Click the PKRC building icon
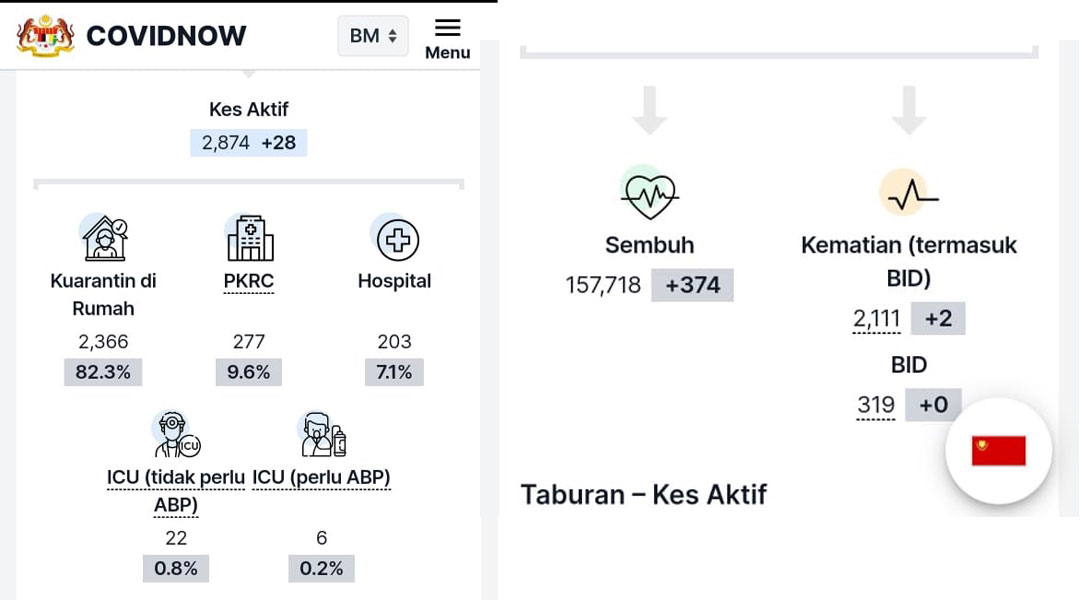This screenshot has width=1080, height=600. (249, 238)
